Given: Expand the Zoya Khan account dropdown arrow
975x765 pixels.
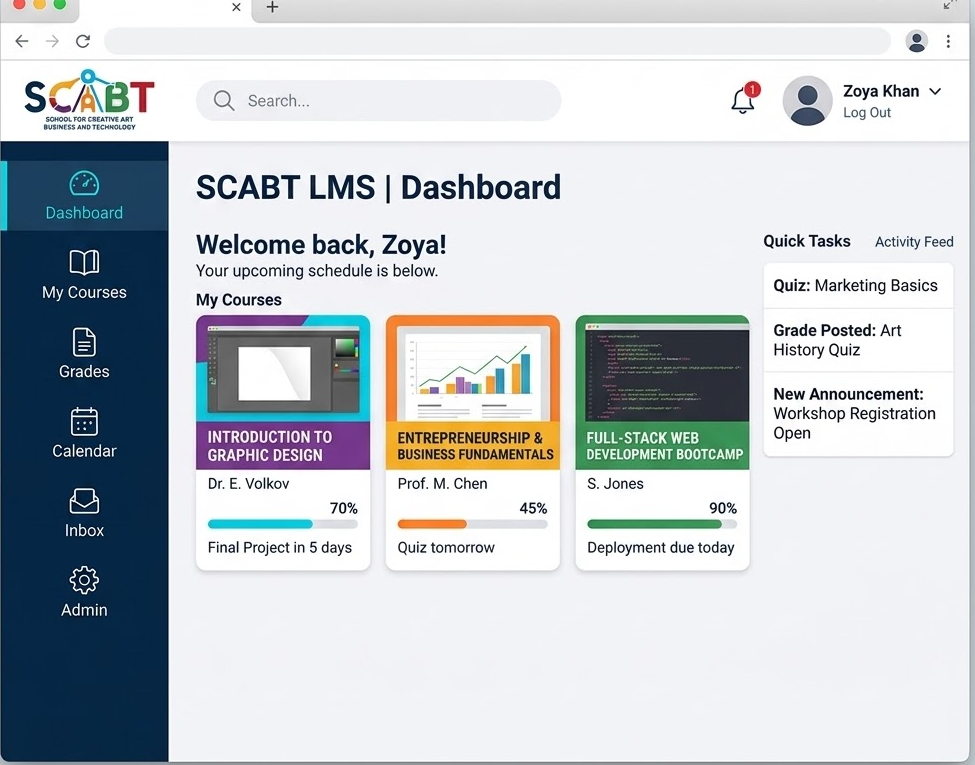Looking at the screenshot, I should click(935, 91).
